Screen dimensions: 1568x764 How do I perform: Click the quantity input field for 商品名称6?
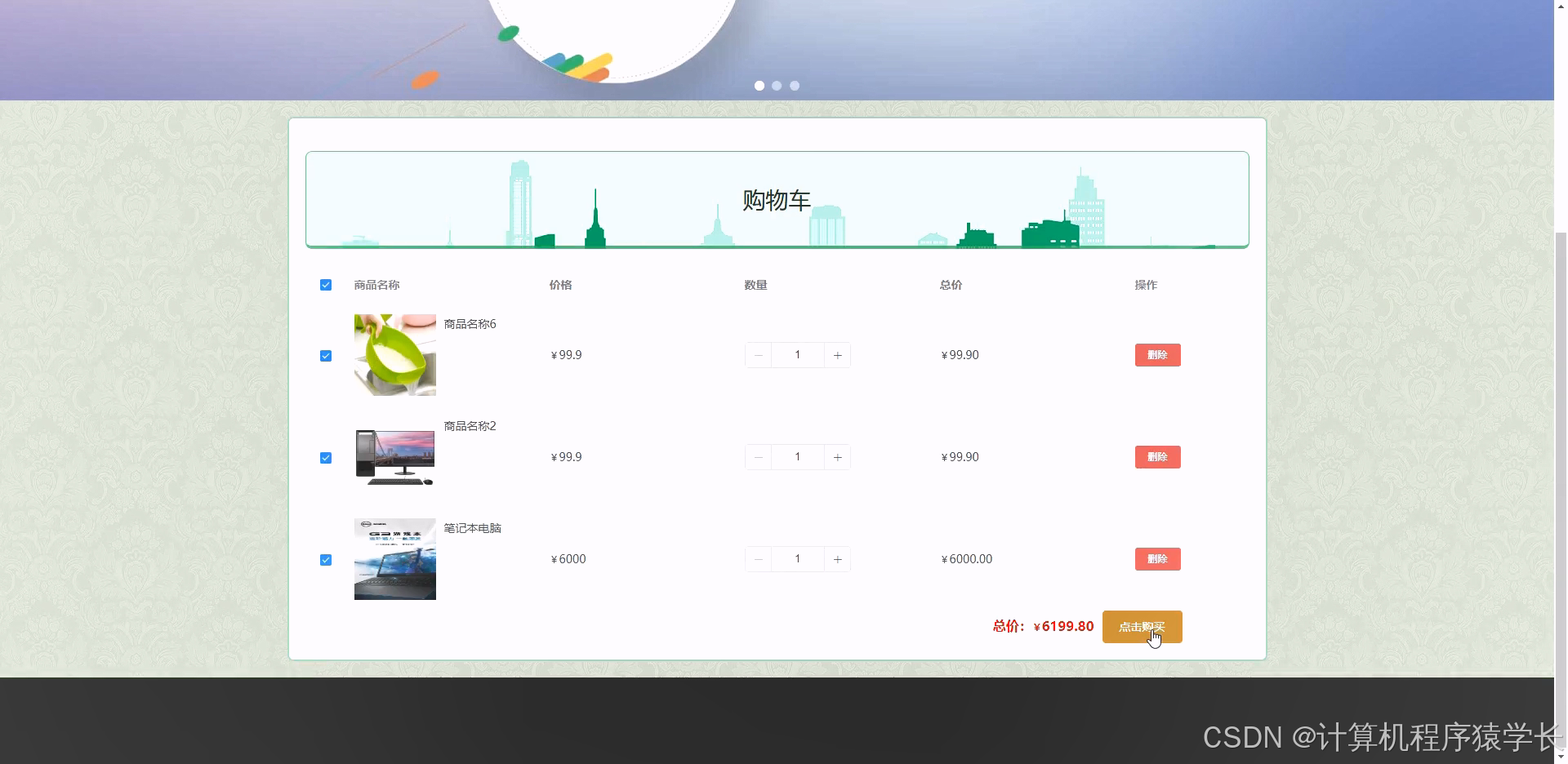797,354
